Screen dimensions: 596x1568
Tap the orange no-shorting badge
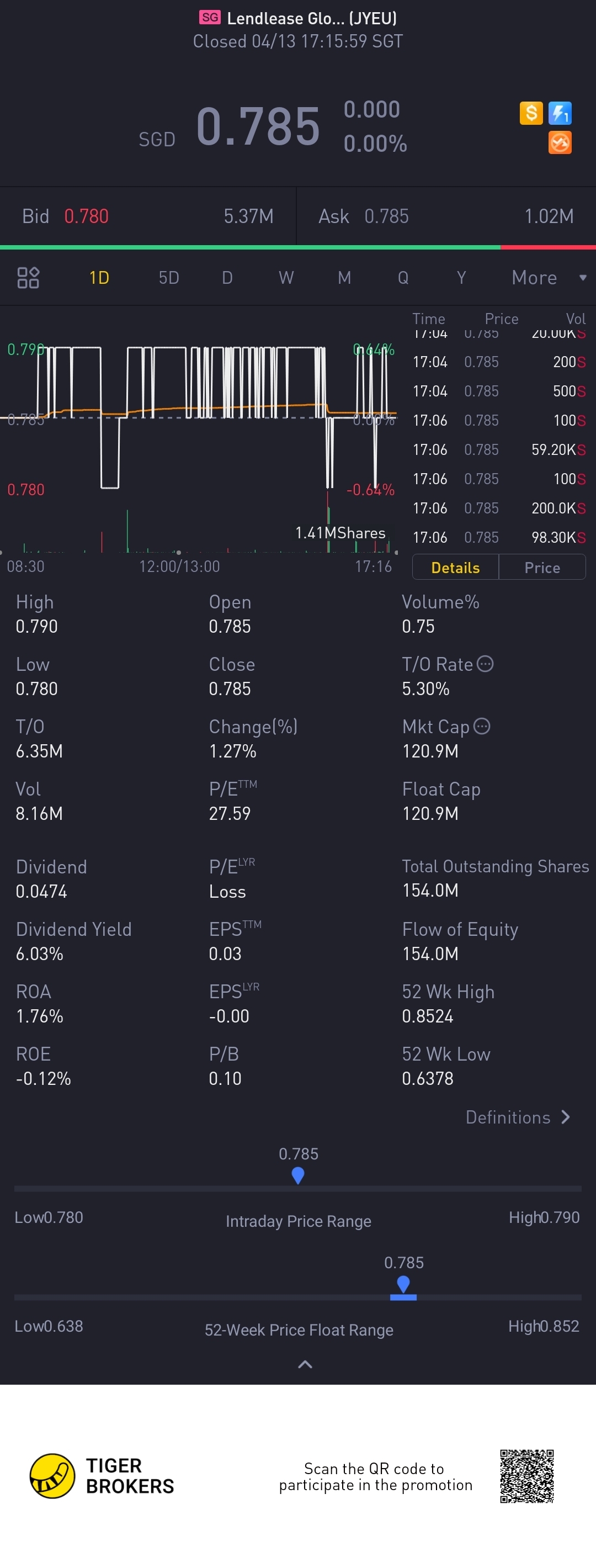pyautogui.click(x=560, y=143)
